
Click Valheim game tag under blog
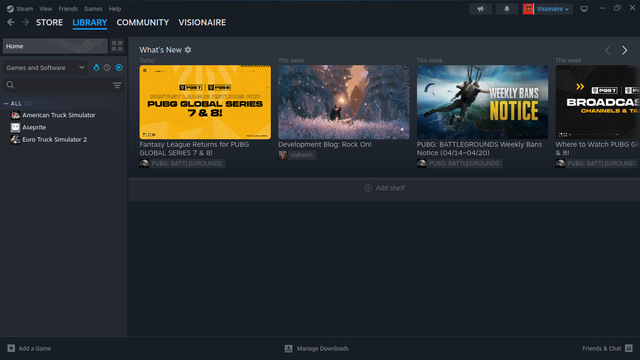302,155
